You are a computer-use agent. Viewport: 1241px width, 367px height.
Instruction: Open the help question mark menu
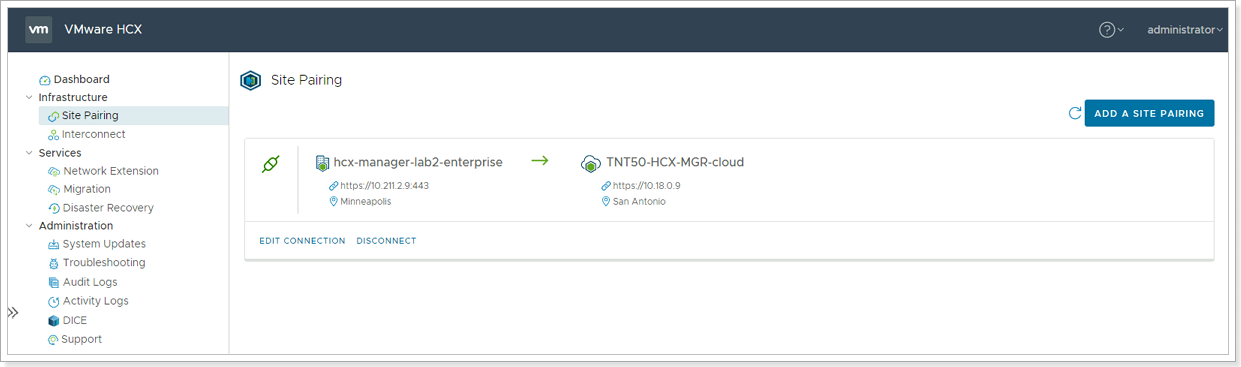point(1111,30)
